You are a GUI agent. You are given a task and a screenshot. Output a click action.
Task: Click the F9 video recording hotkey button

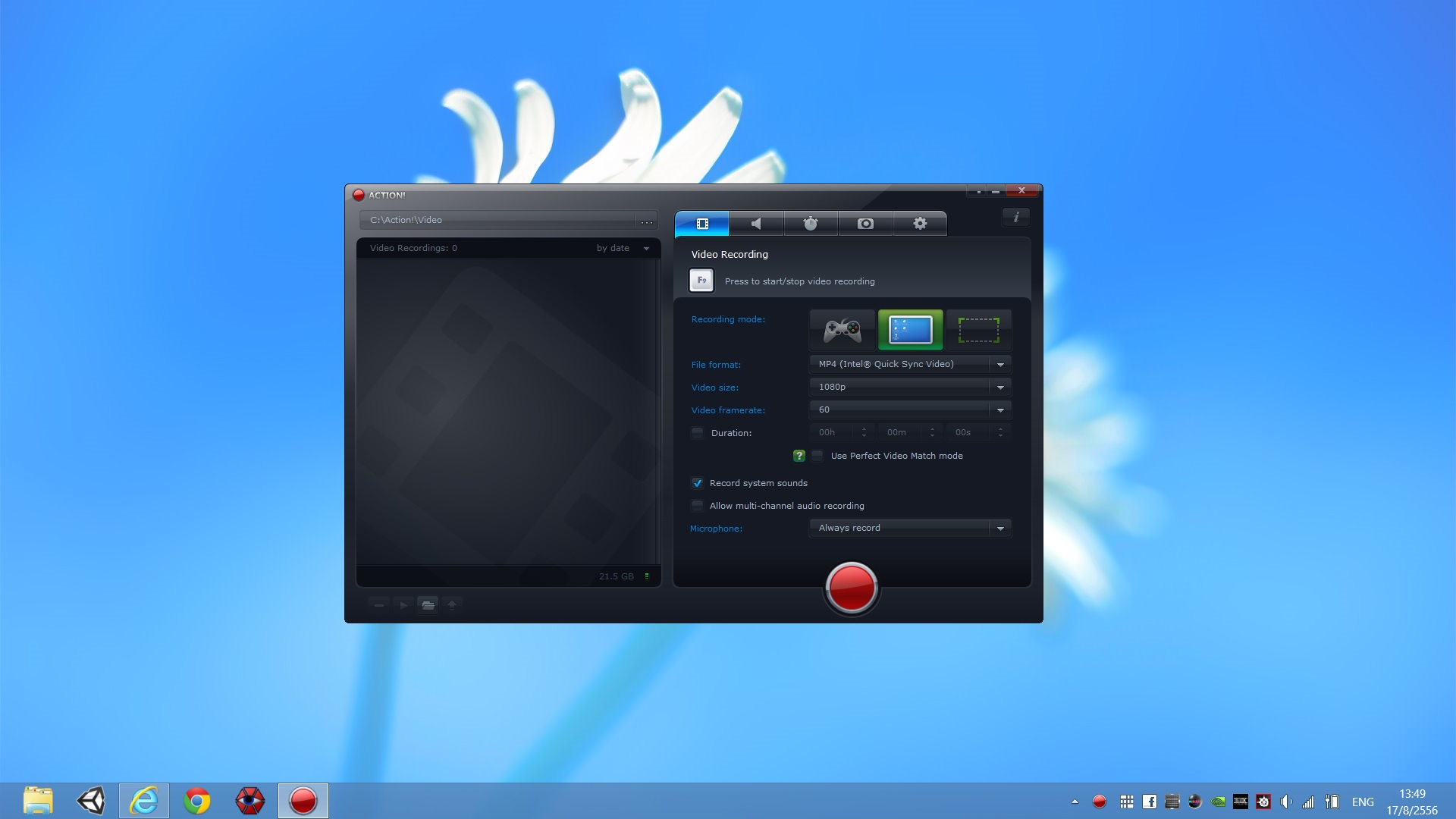pyautogui.click(x=701, y=281)
